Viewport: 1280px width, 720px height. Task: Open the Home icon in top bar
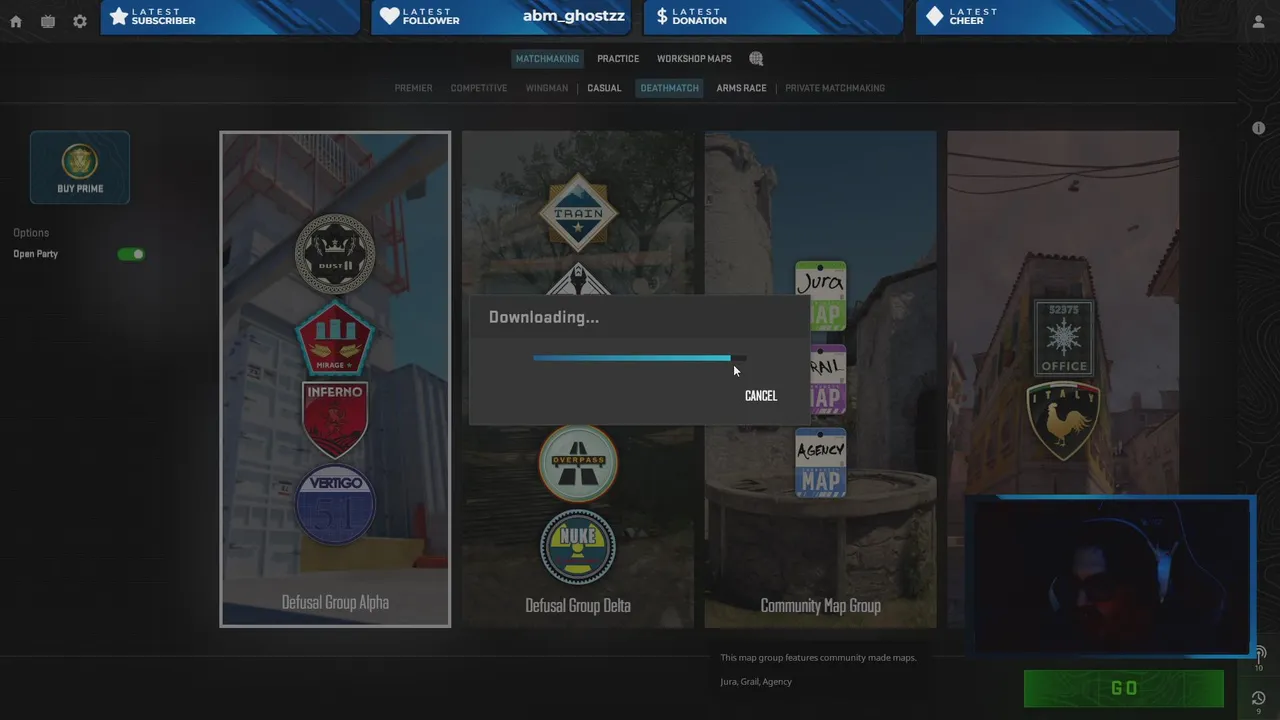(16, 21)
